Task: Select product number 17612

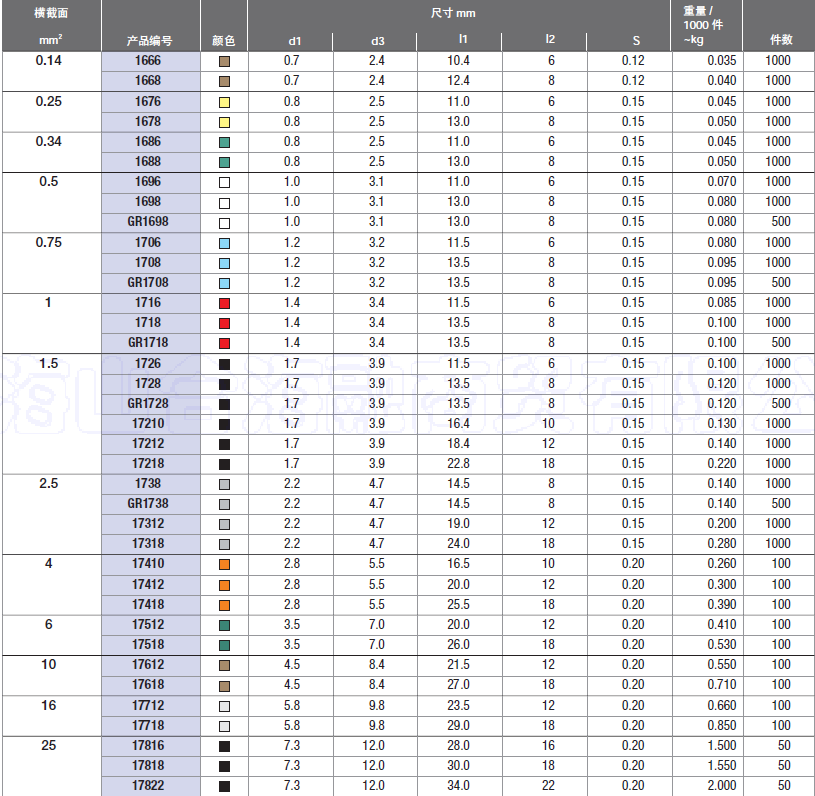Action: coord(148,665)
